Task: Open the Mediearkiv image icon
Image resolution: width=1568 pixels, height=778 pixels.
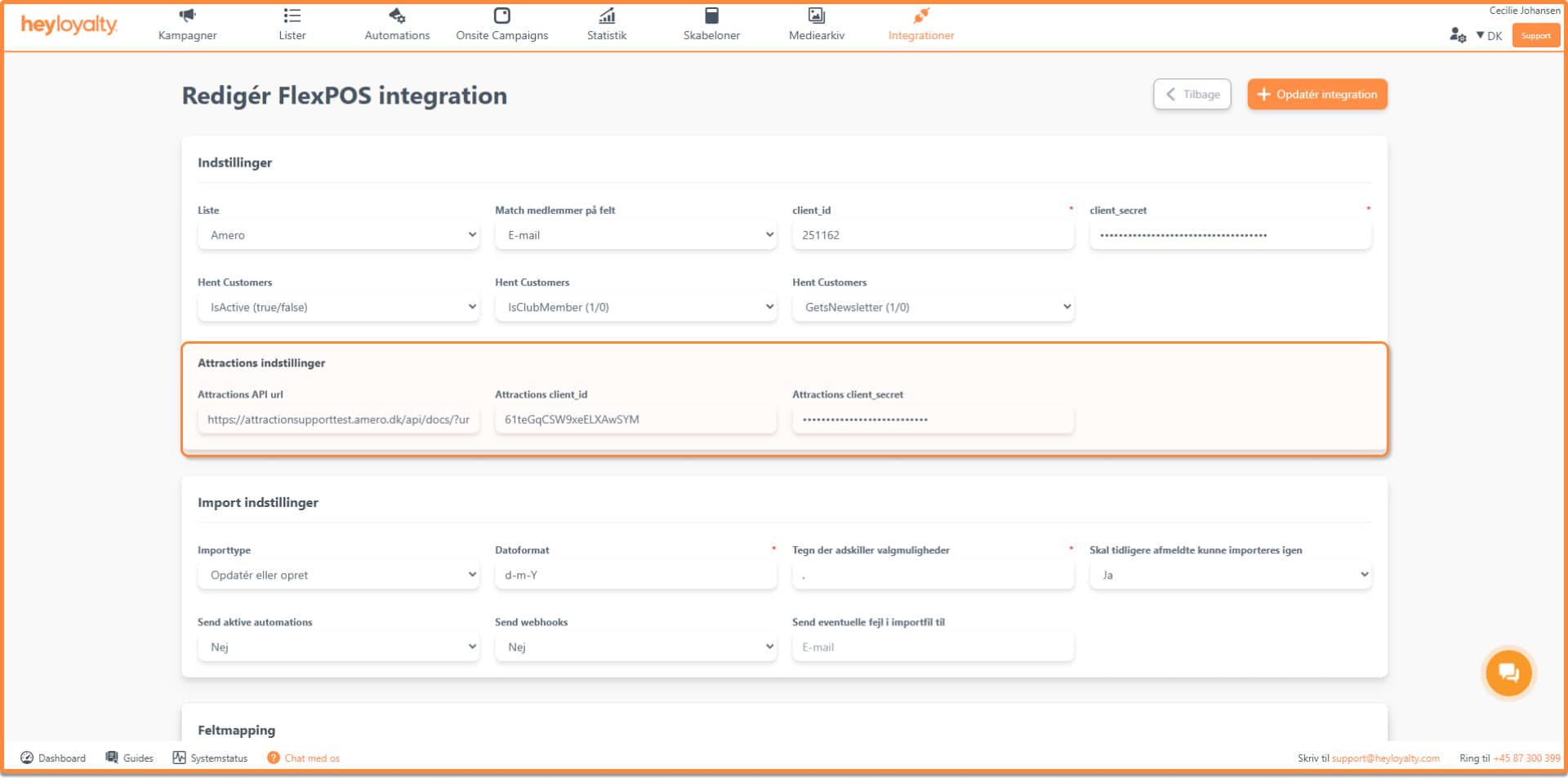Action: (816, 16)
